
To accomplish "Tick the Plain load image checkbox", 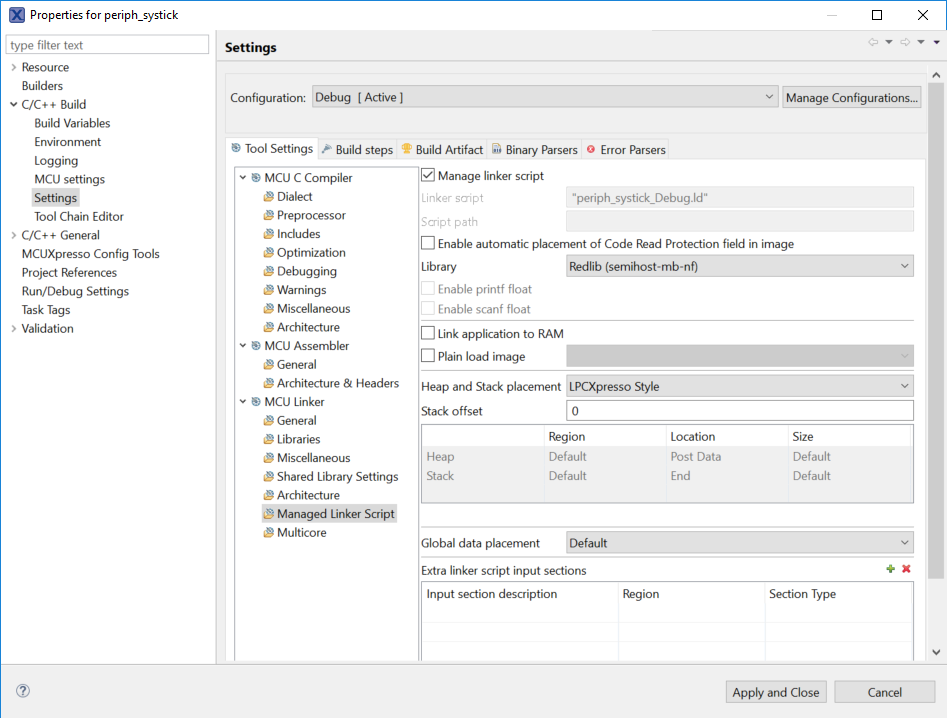I will pos(429,356).
